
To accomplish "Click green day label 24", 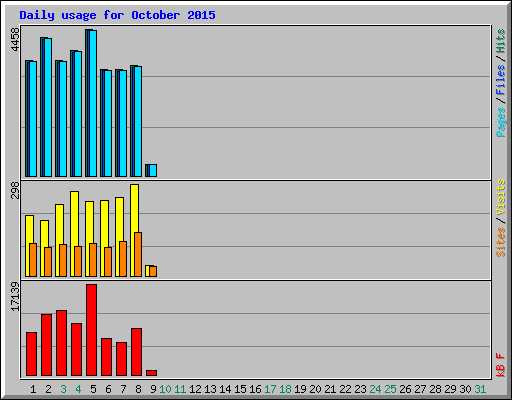I will (x=375, y=389).
